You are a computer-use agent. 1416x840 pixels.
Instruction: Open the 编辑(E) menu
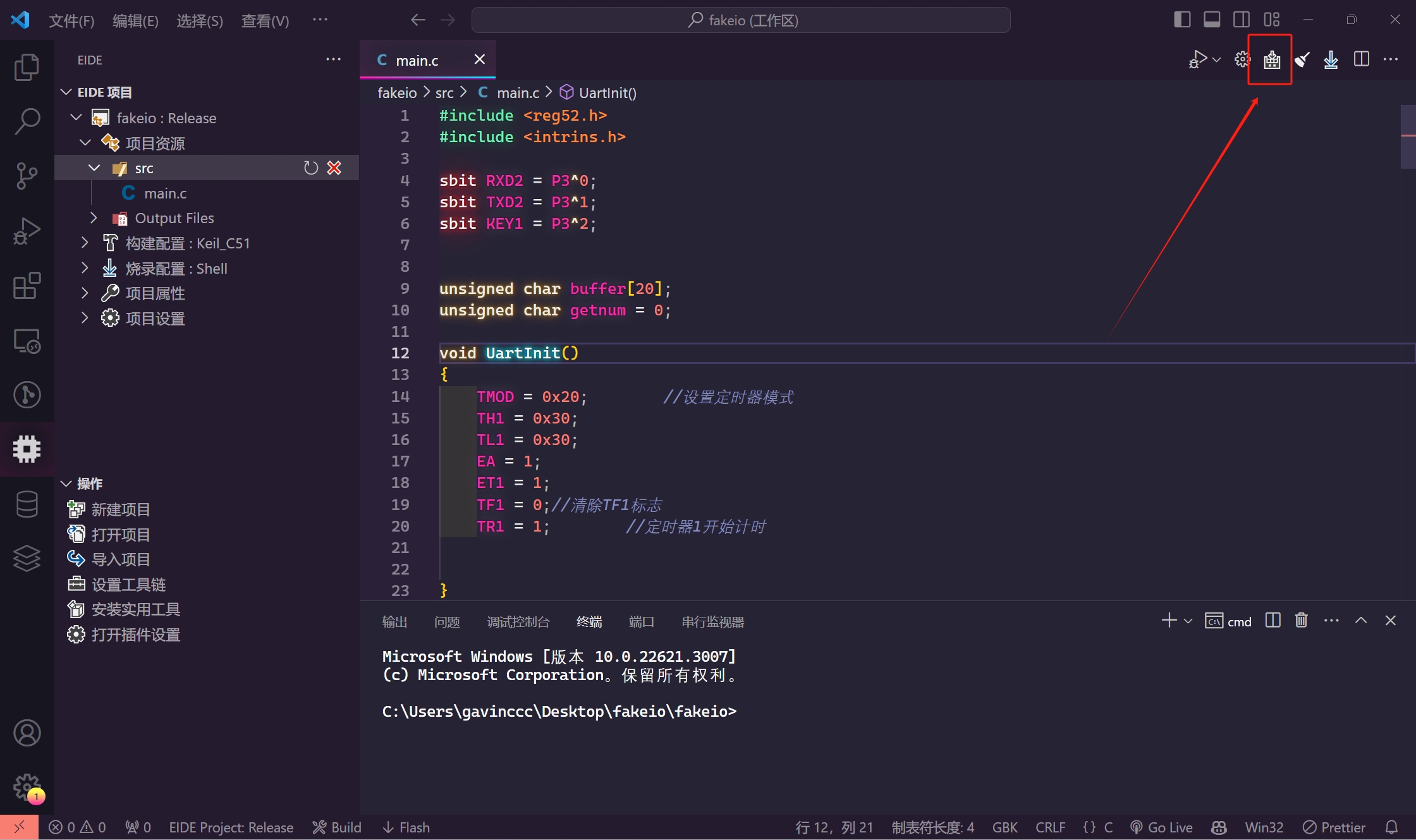[x=135, y=20]
